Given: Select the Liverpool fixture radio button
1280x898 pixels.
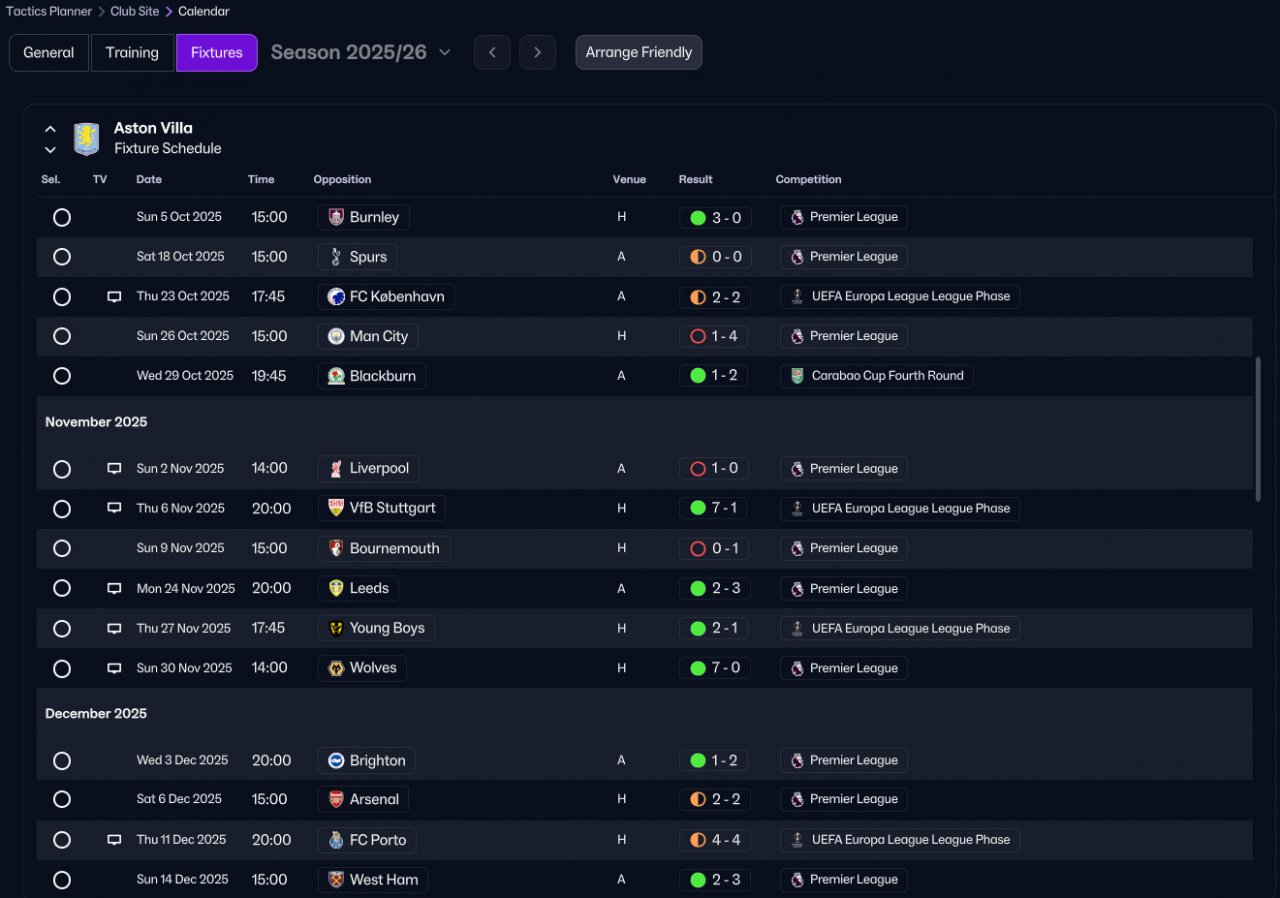Looking at the screenshot, I should point(62,469).
